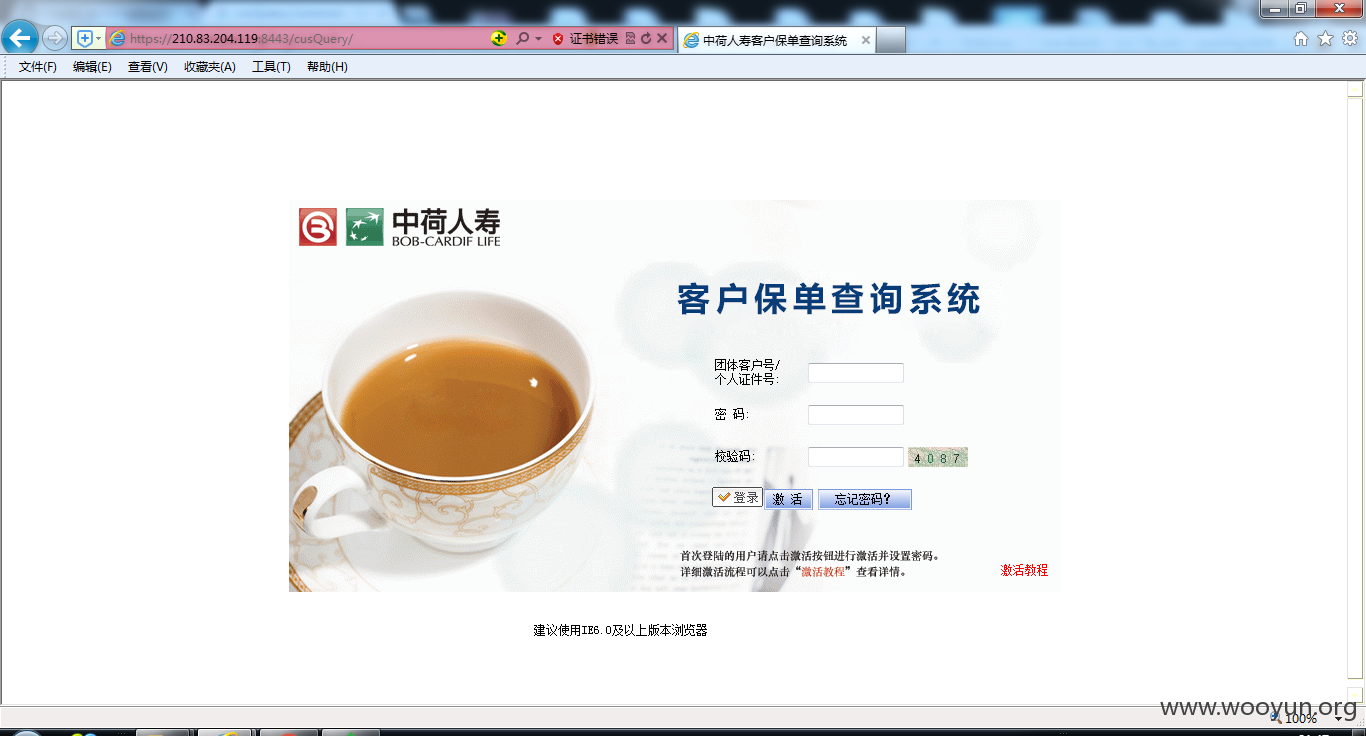Open the red 激活教程 link at right
1366x736 pixels.
tap(1024, 570)
